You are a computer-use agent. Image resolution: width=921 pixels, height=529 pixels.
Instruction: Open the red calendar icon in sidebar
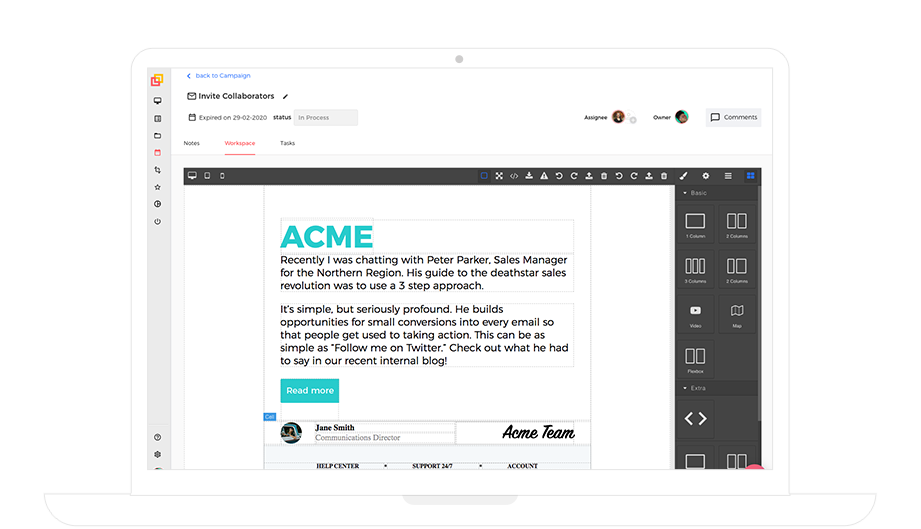click(x=157, y=153)
